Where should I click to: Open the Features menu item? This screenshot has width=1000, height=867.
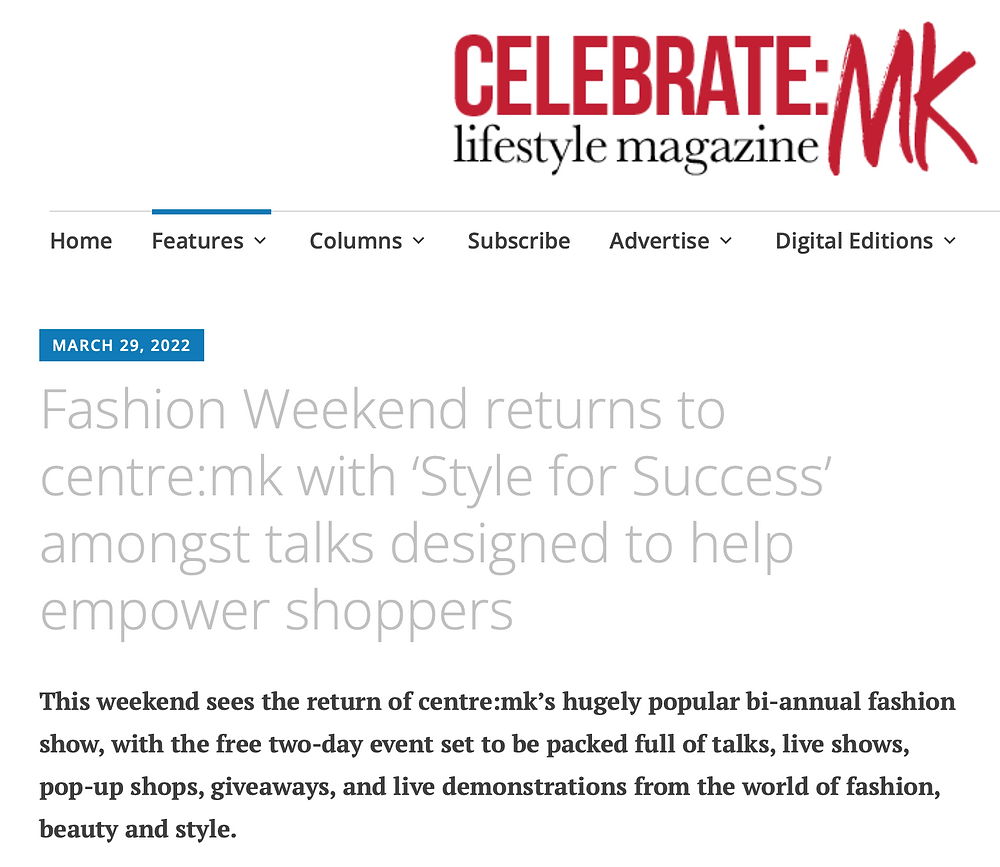[198, 241]
